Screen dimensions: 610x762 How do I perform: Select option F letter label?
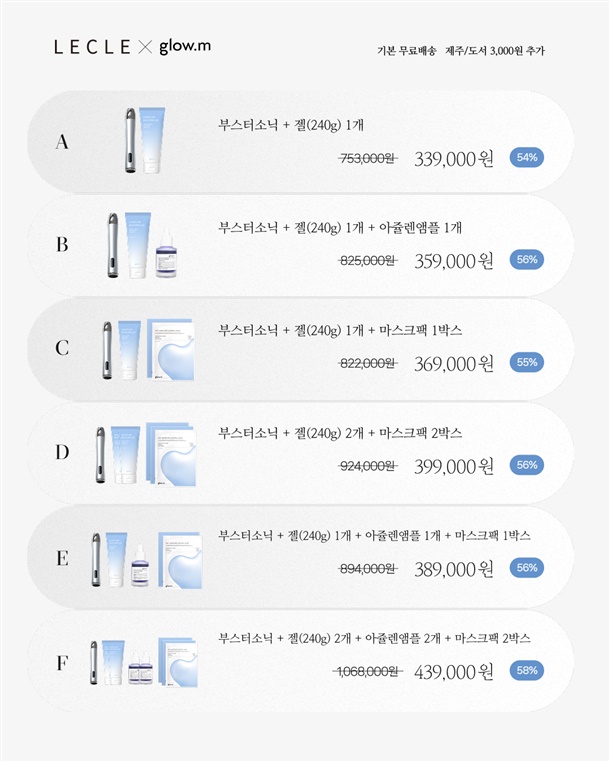coord(62,661)
